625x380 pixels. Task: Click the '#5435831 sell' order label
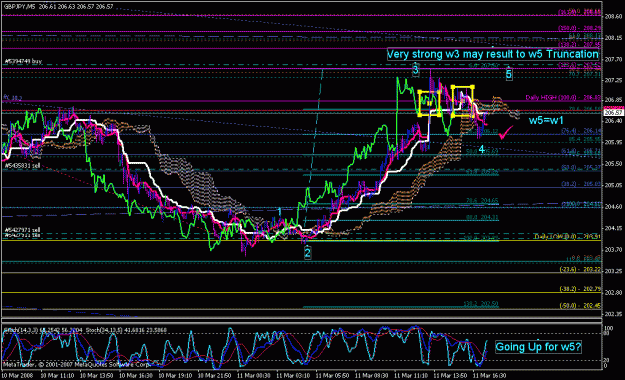pyautogui.click(x=22, y=165)
